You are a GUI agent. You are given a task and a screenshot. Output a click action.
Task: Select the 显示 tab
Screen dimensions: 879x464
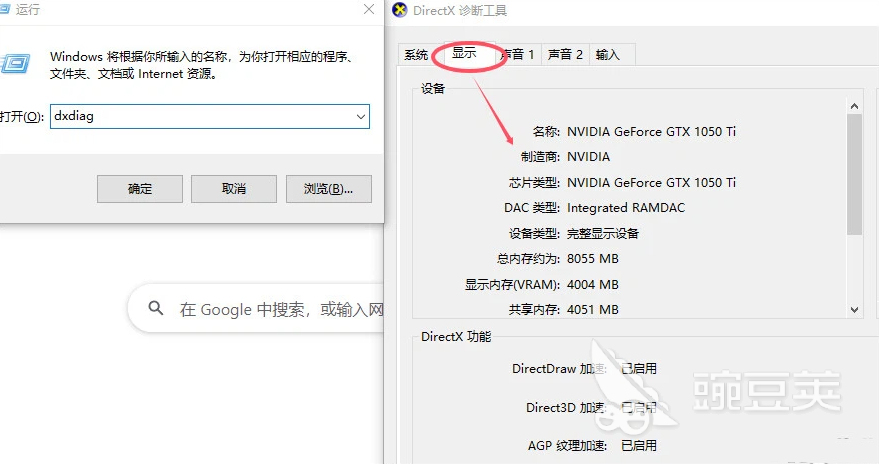point(464,53)
